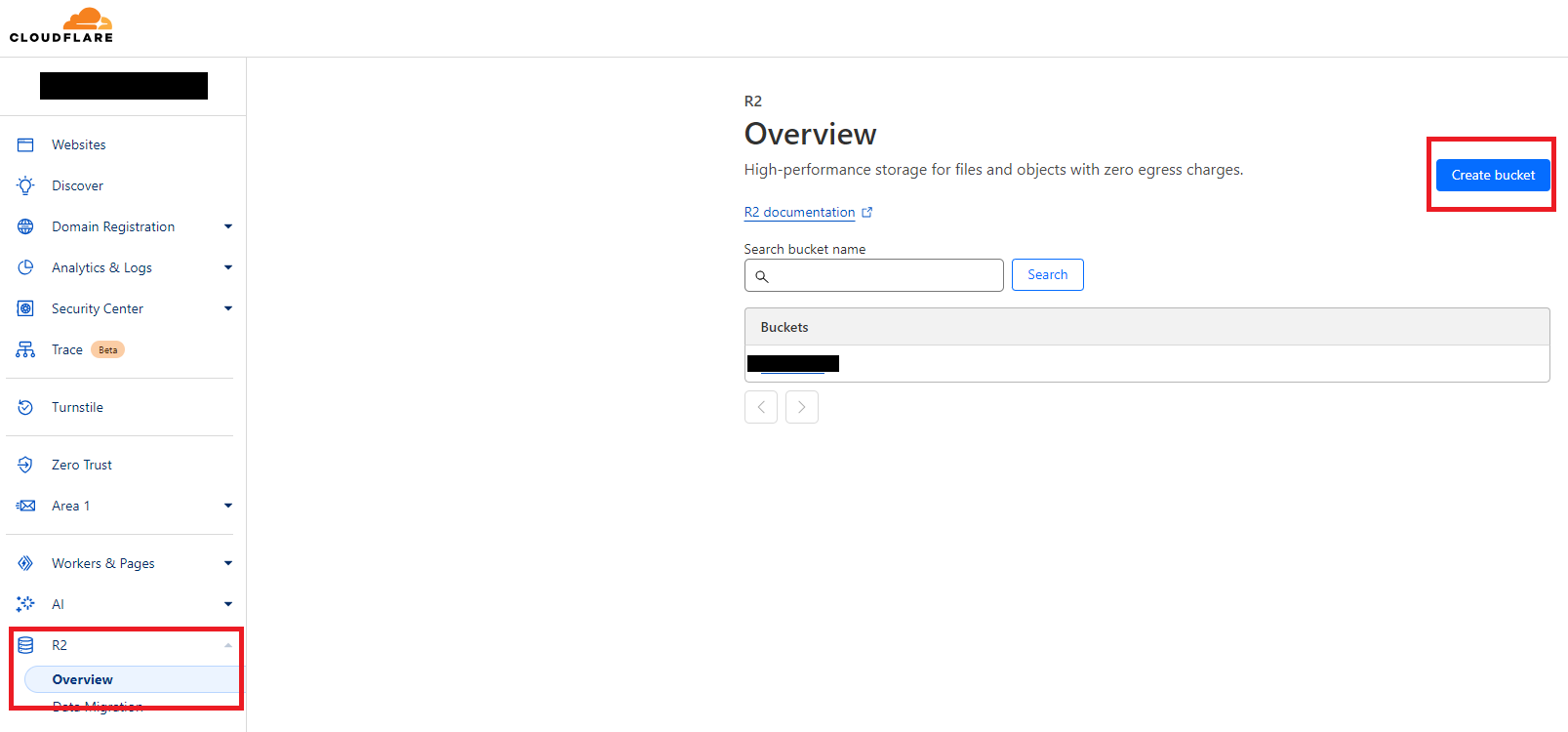Click the Security Center icon
The image size is (1568, 732).
25,308
